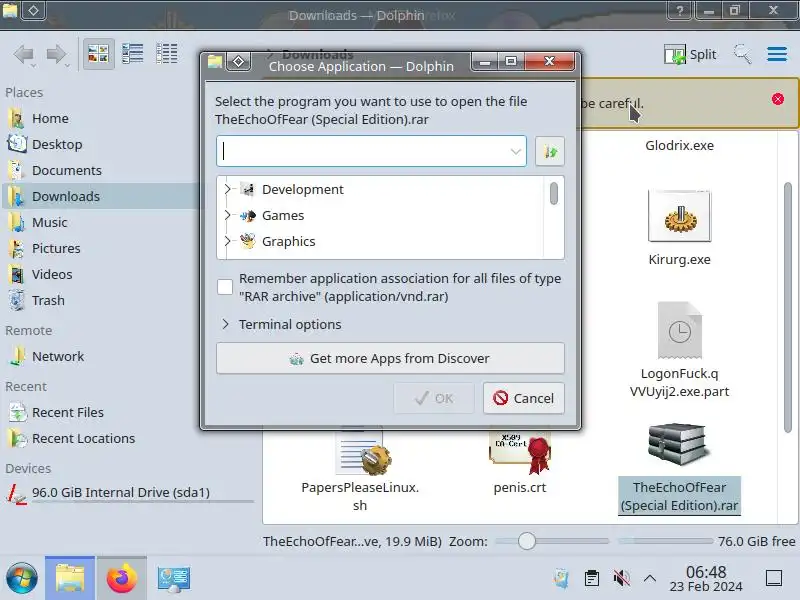
Task: Click the Graphics category label
Action: 289,241
